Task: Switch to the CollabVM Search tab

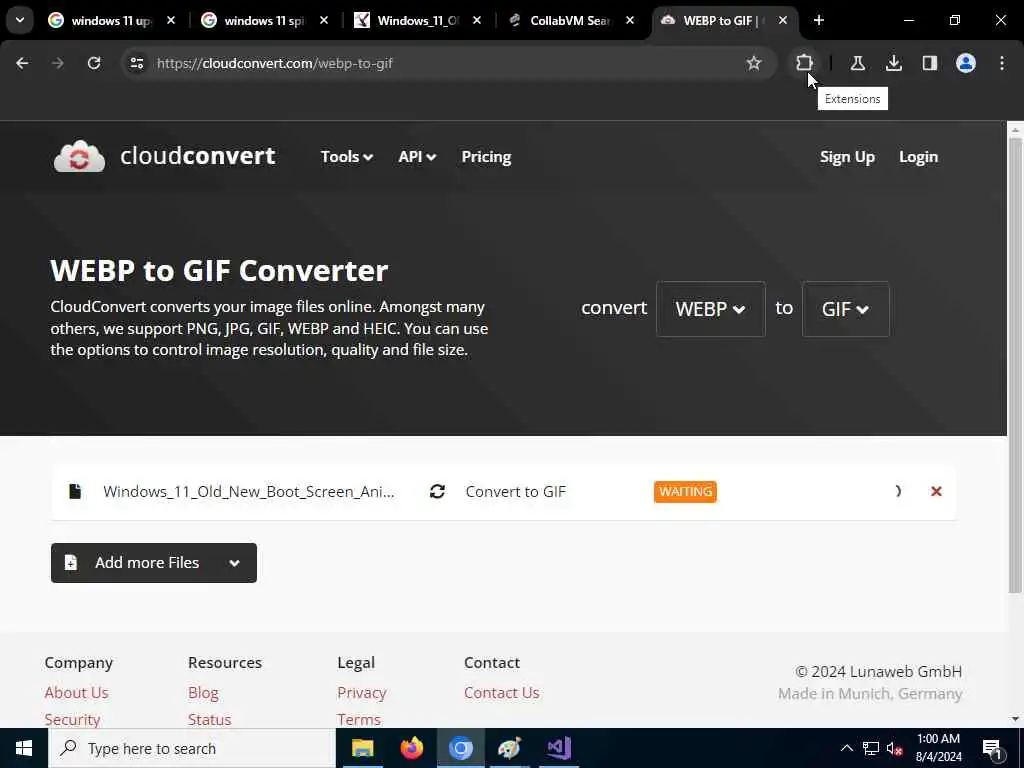Action: 570,20
